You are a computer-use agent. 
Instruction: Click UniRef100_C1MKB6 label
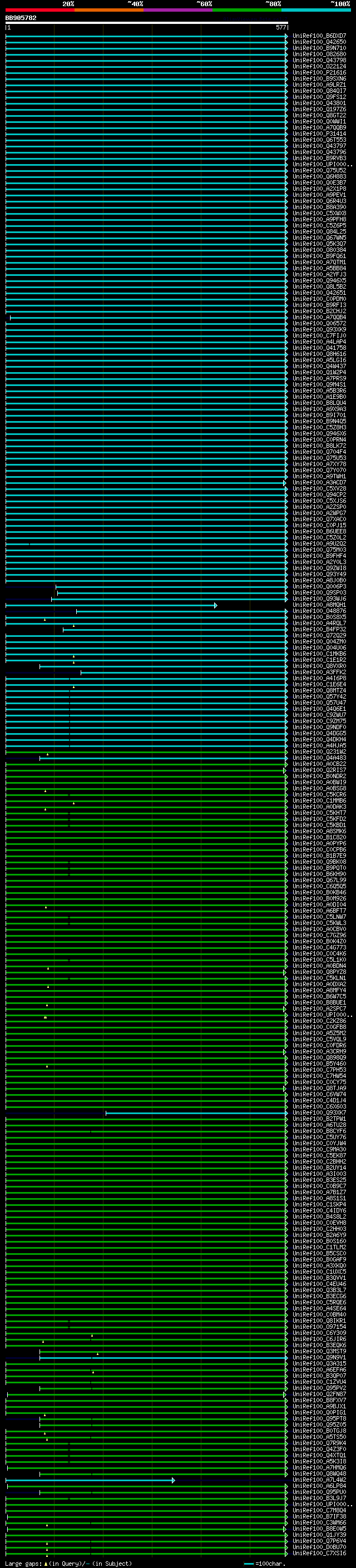coord(319,654)
